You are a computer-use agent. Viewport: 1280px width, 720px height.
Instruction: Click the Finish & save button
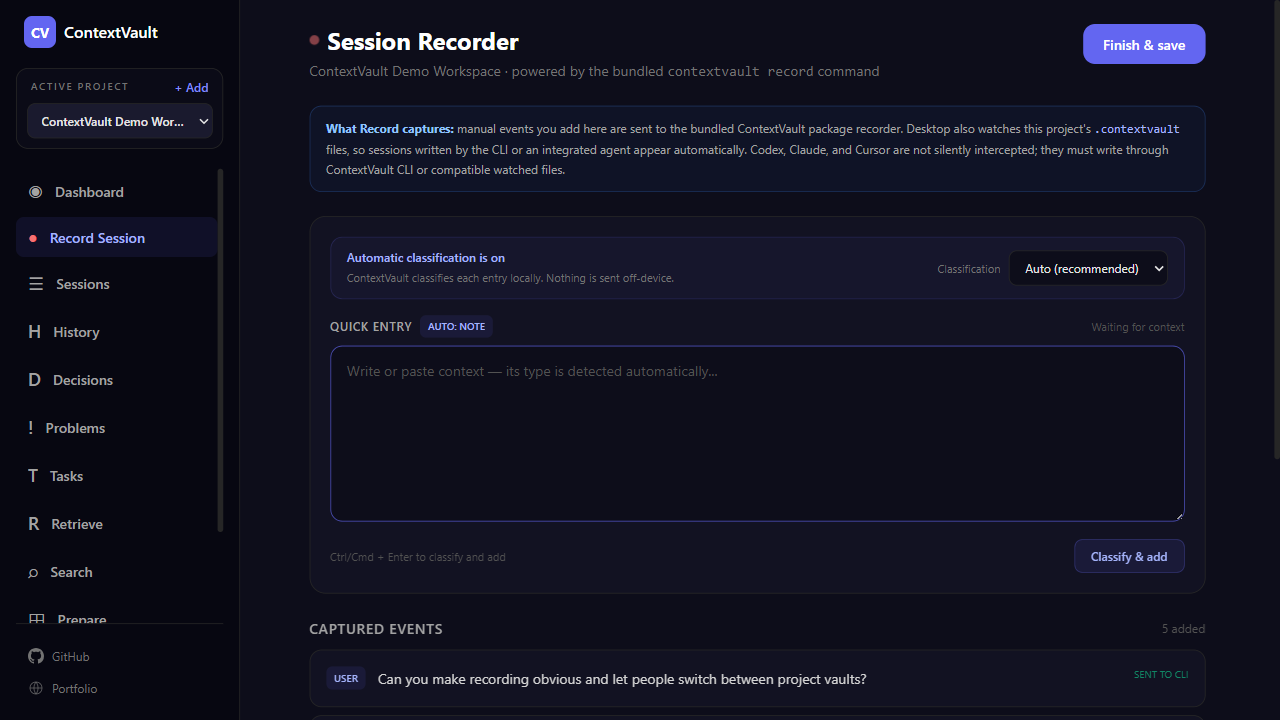point(1144,44)
